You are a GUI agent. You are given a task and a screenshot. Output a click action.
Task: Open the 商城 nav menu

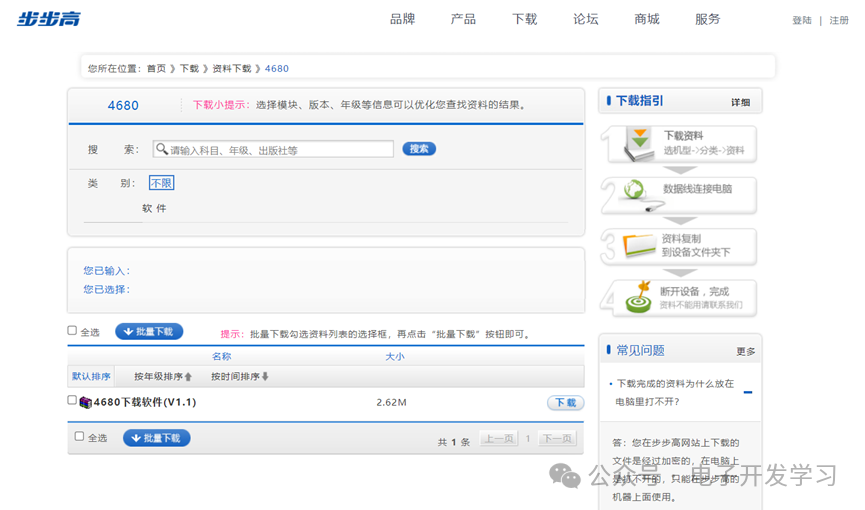pos(647,19)
